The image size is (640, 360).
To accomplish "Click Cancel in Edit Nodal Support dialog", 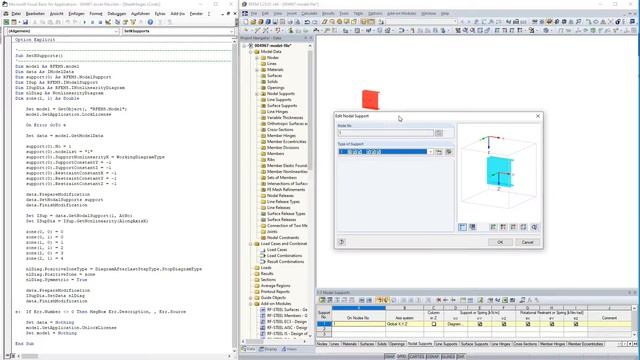I will point(527,242).
